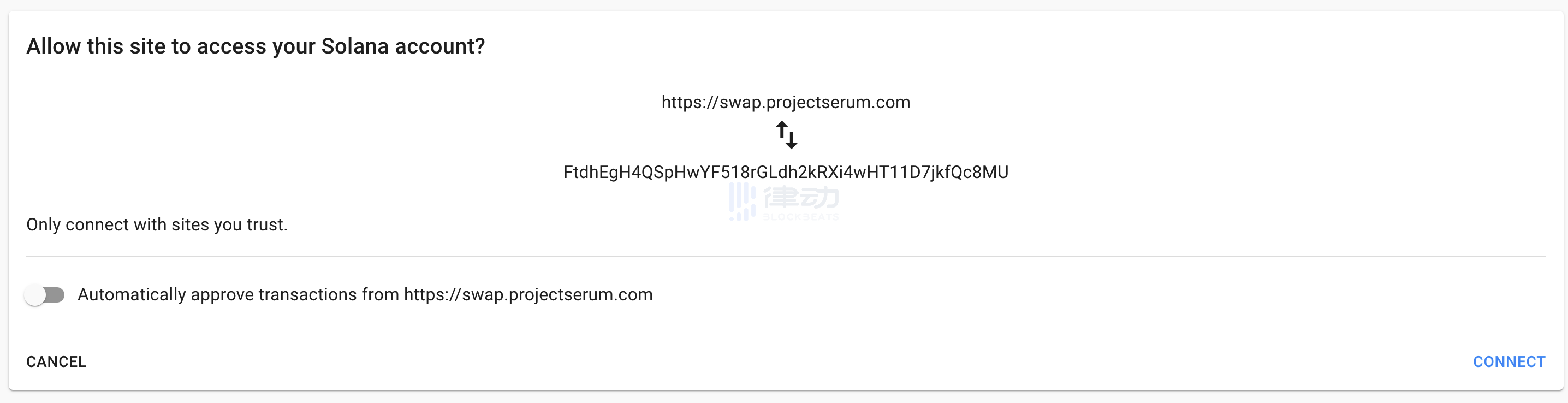1568x403 pixels.
Task: Click the URL in the approval toggle label
Action: click(528, 295)
